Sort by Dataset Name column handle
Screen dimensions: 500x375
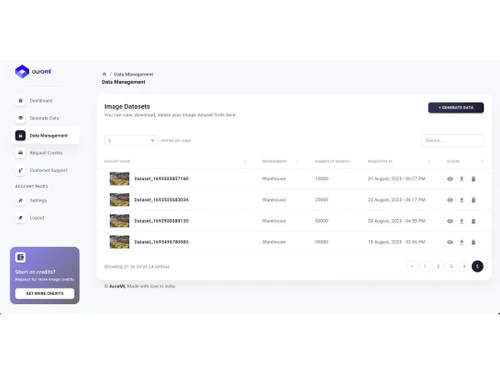pos(244,161)
